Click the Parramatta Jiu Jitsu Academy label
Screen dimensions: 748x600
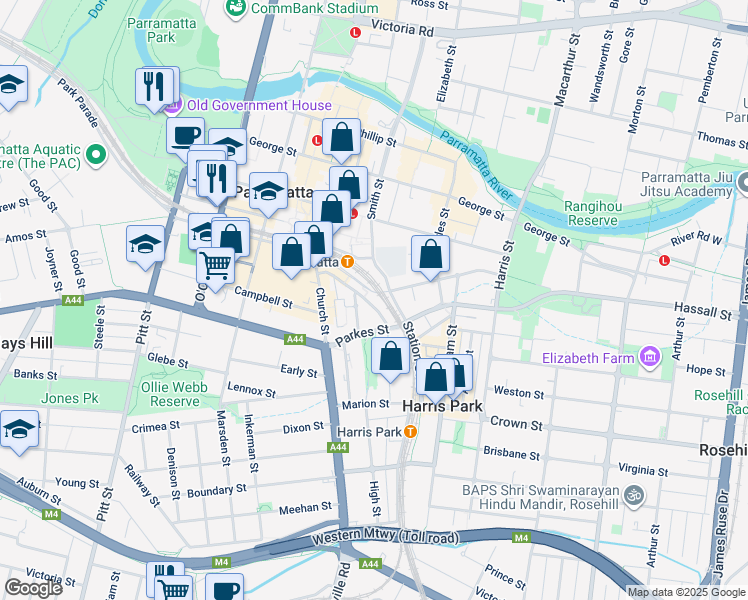pyautogui.click(x=686, y=184)
